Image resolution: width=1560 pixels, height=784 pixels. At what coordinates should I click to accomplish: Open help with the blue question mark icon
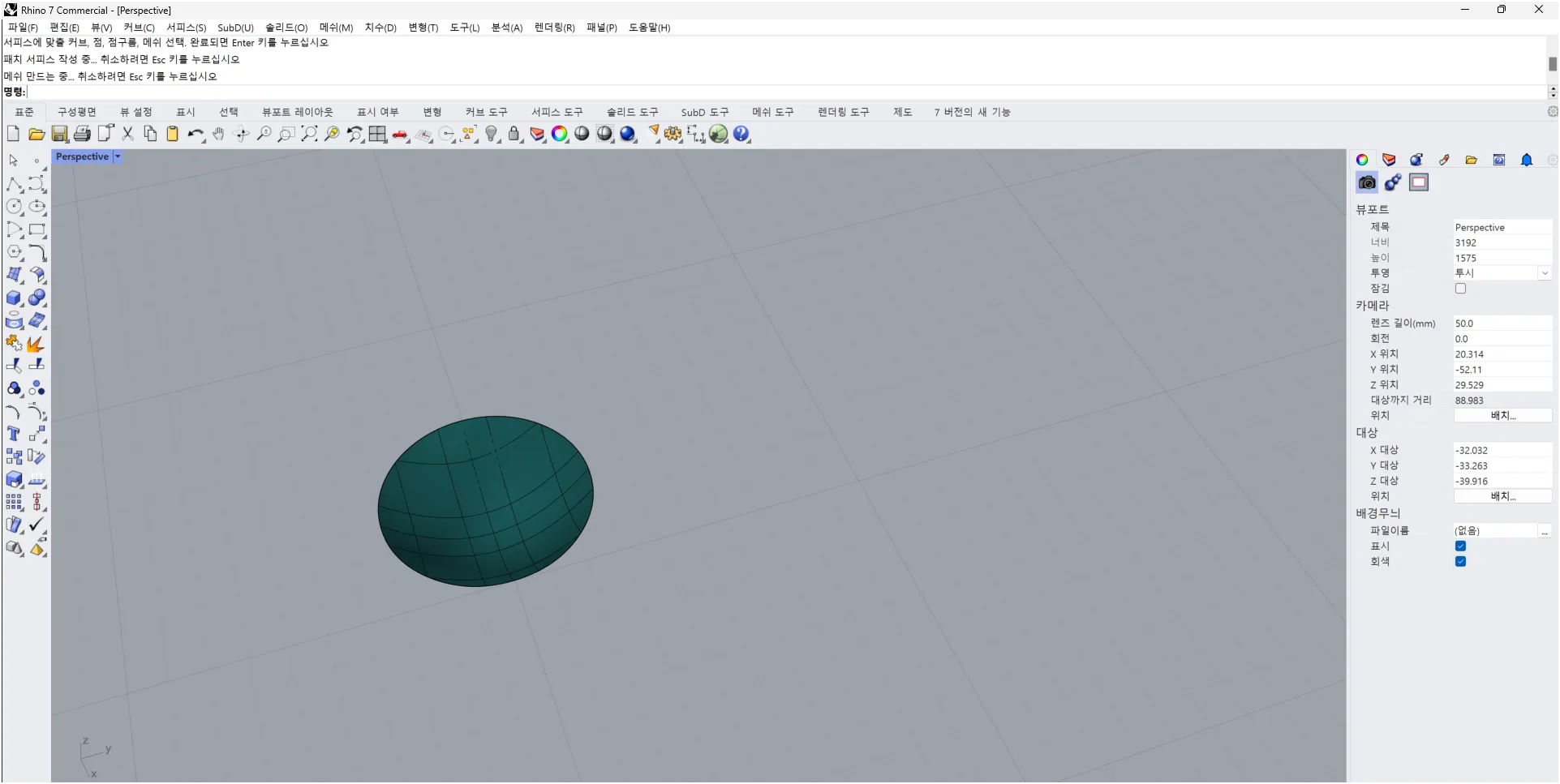[741, 134]
